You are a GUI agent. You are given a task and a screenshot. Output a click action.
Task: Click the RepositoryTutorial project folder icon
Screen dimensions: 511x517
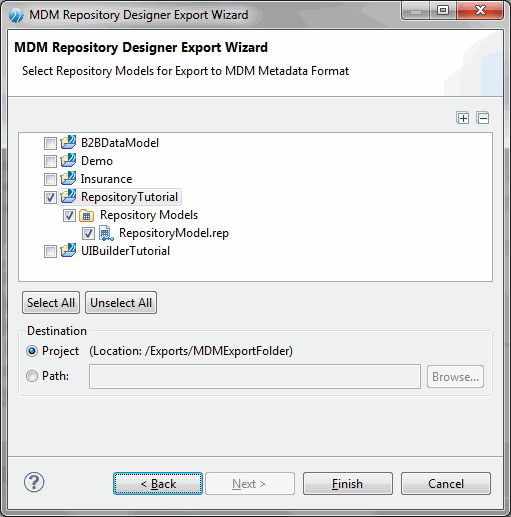point(68,197)
